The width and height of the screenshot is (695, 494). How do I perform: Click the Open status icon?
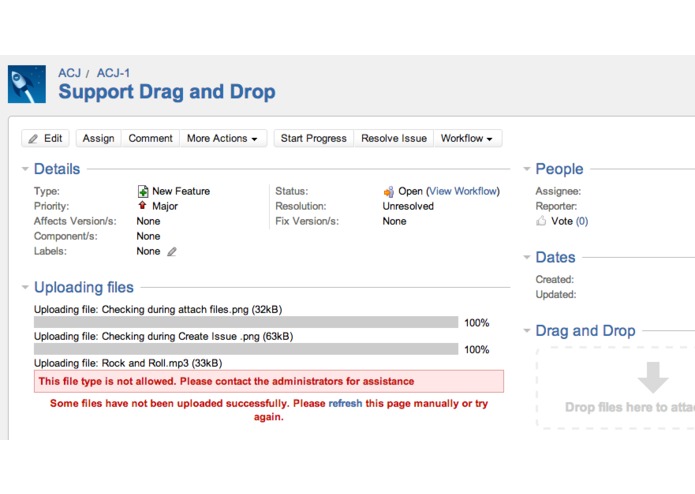point(388,191)
